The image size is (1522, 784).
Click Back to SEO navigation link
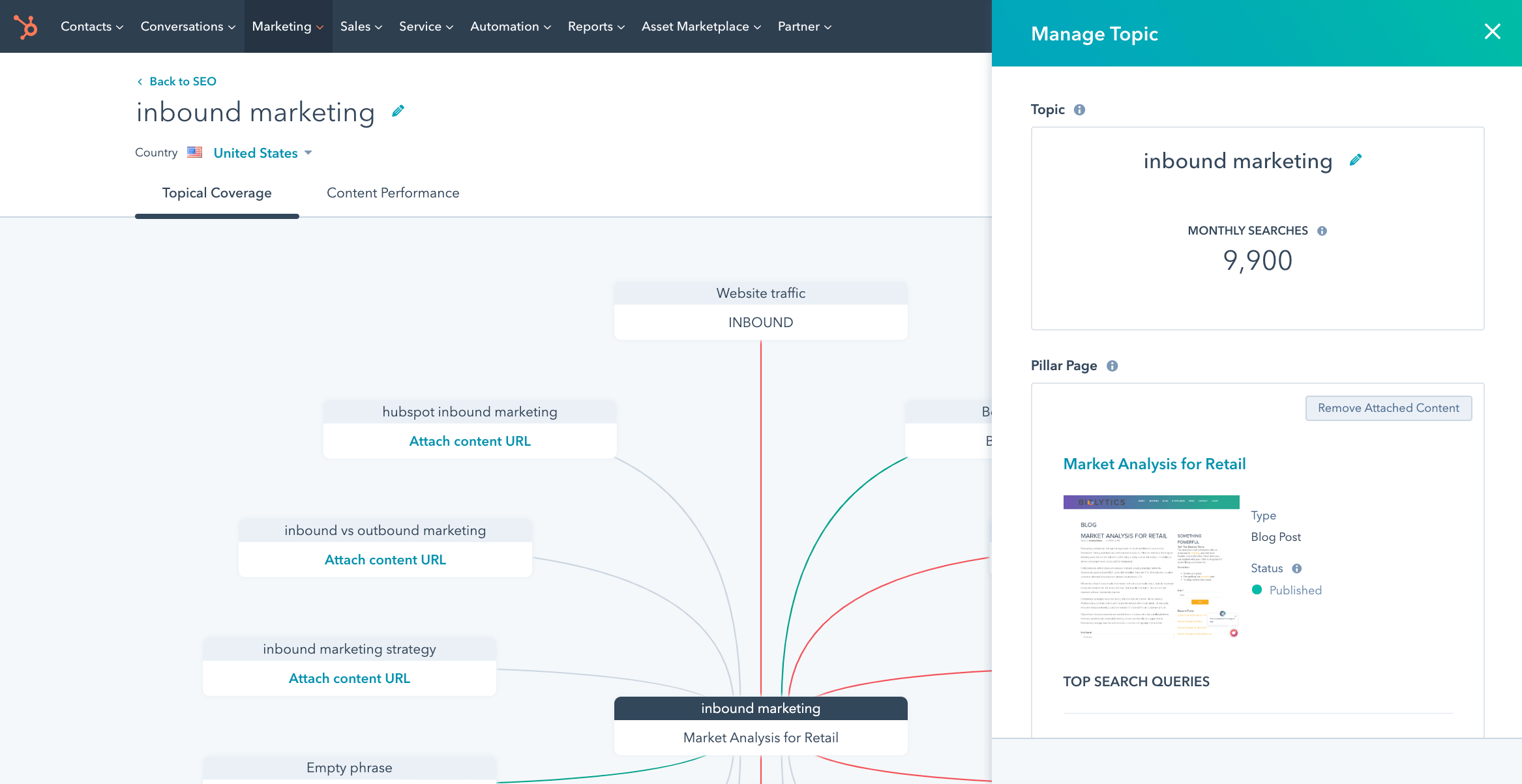click(x=175, y=81)
